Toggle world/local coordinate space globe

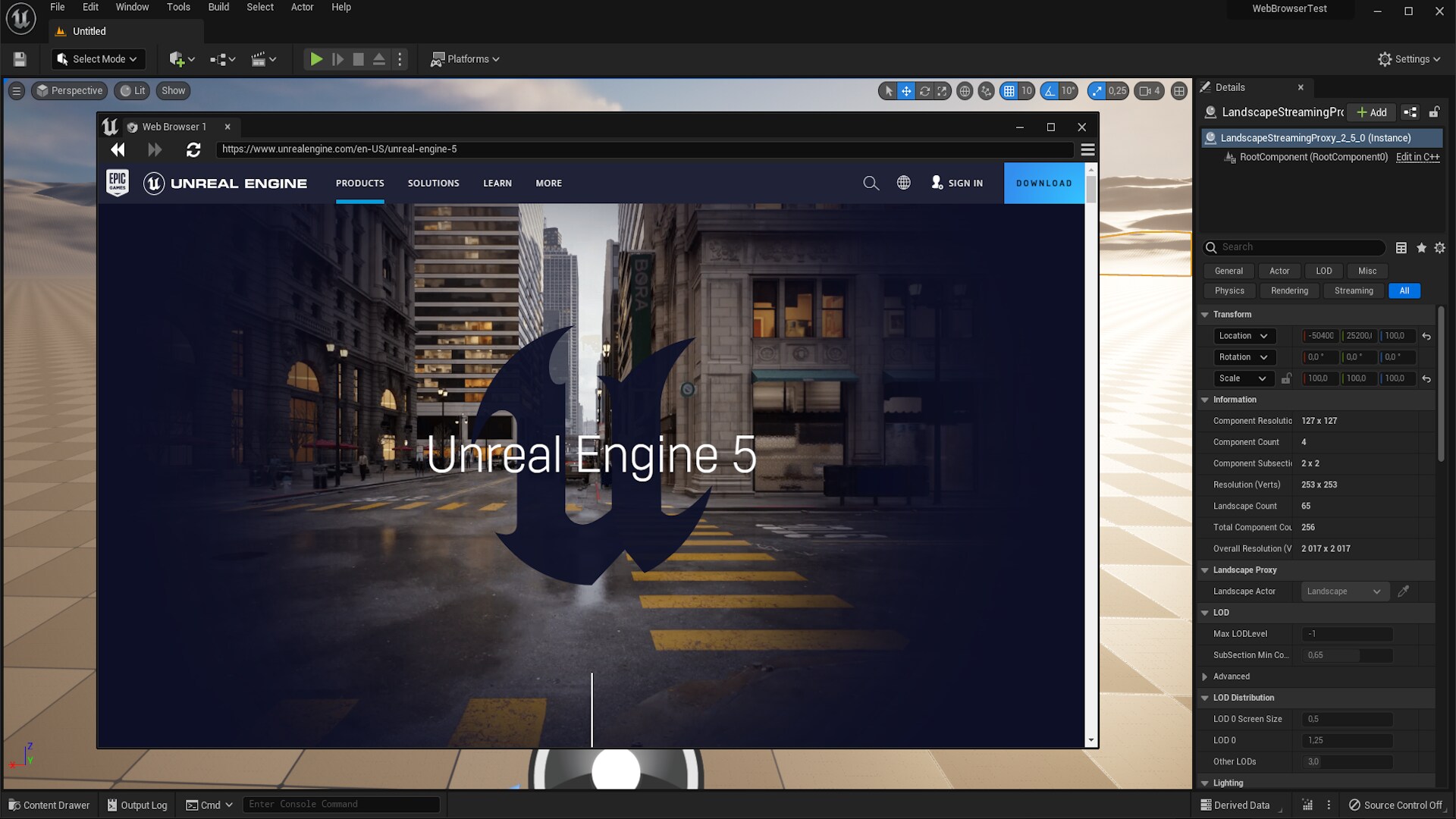pyautogui.click(x=965, y=91)
